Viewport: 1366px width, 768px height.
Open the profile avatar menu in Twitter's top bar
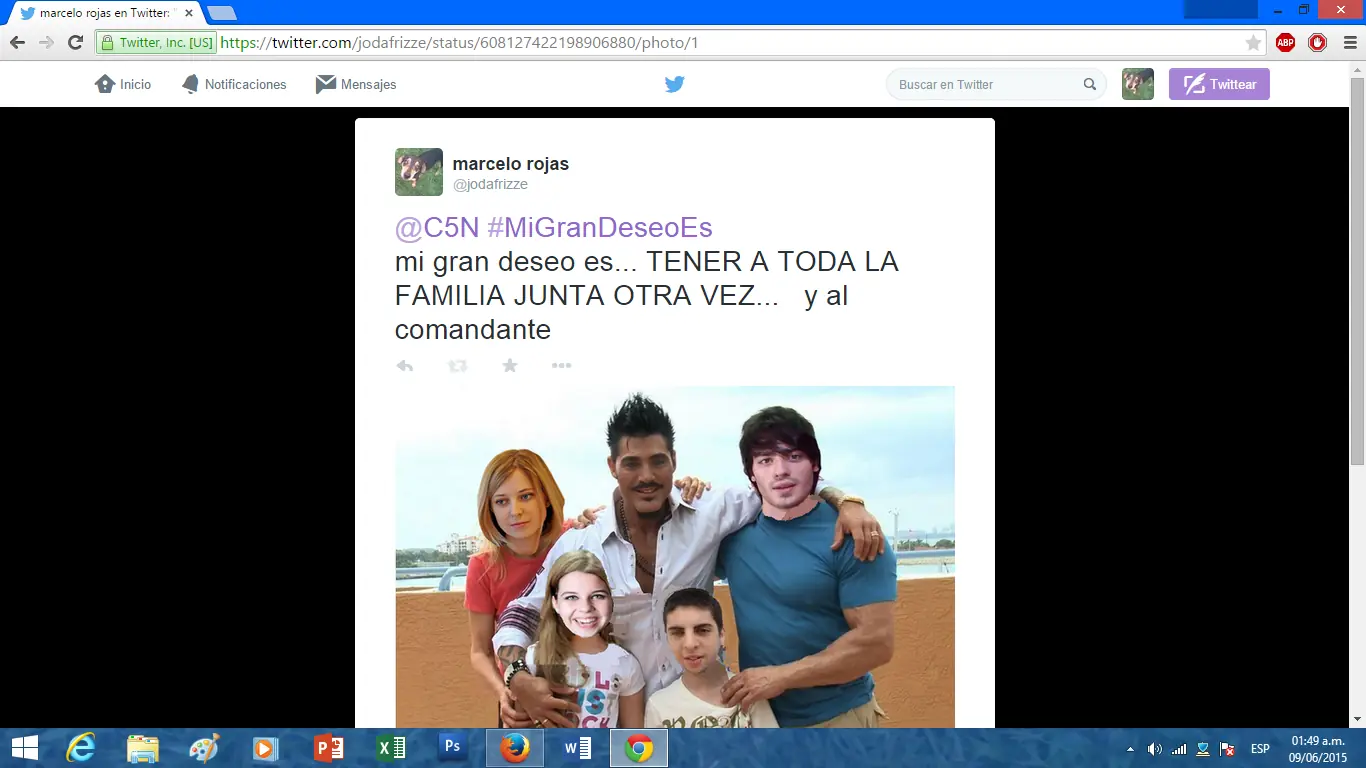1138,84
